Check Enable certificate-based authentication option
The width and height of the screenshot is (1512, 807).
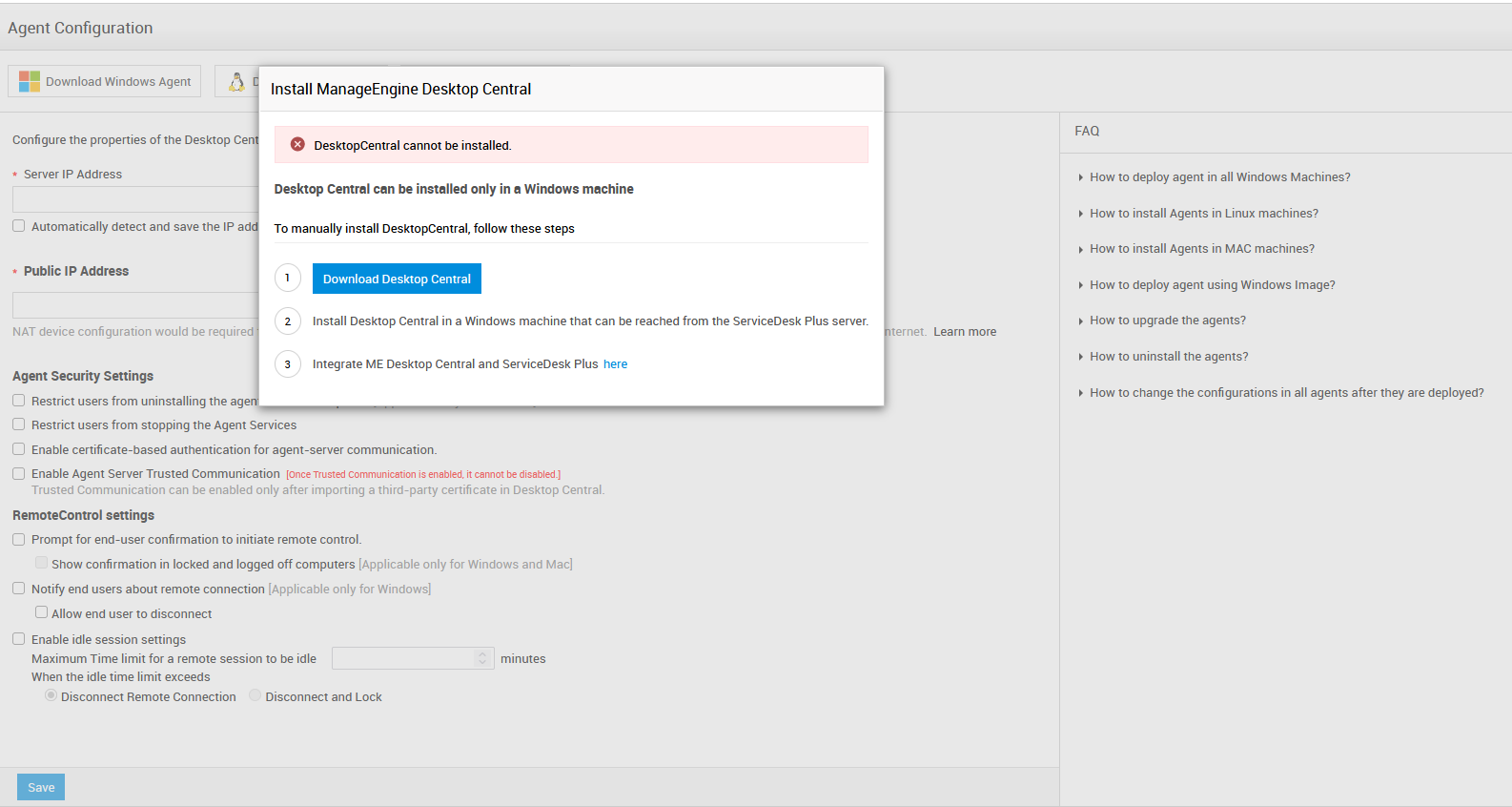click(x=19, y=449)
